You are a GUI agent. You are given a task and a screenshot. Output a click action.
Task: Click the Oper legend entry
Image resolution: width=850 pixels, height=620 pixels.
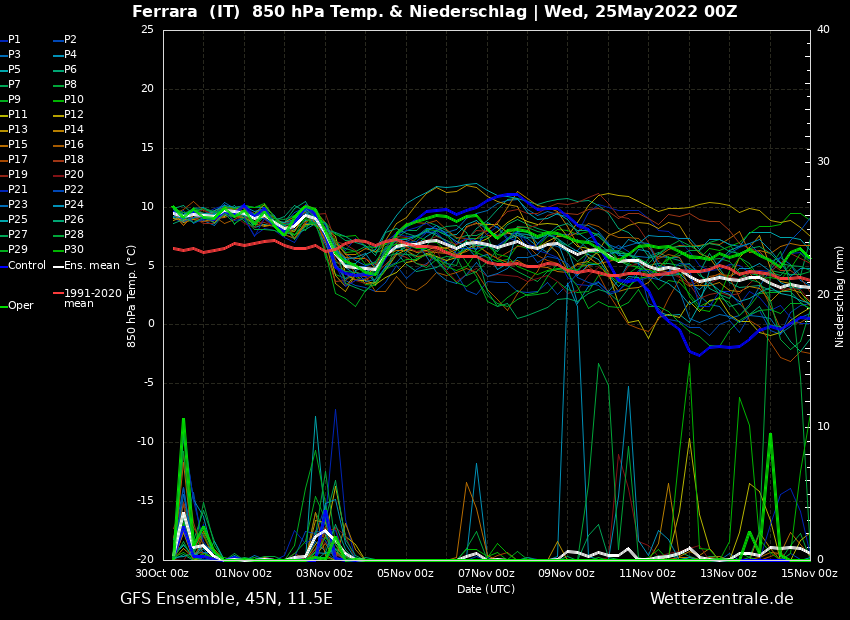(x=20, y=306)
